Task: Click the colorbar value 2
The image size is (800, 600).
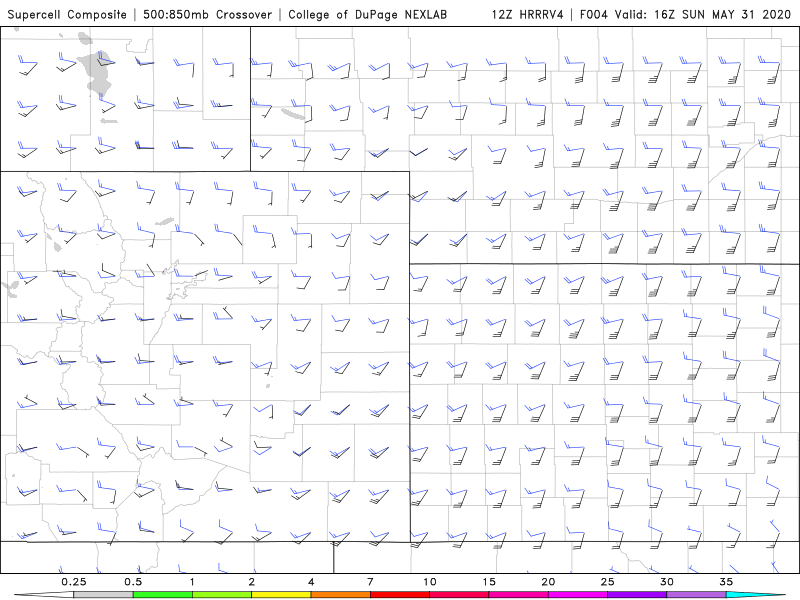Action: pos(252,582)
